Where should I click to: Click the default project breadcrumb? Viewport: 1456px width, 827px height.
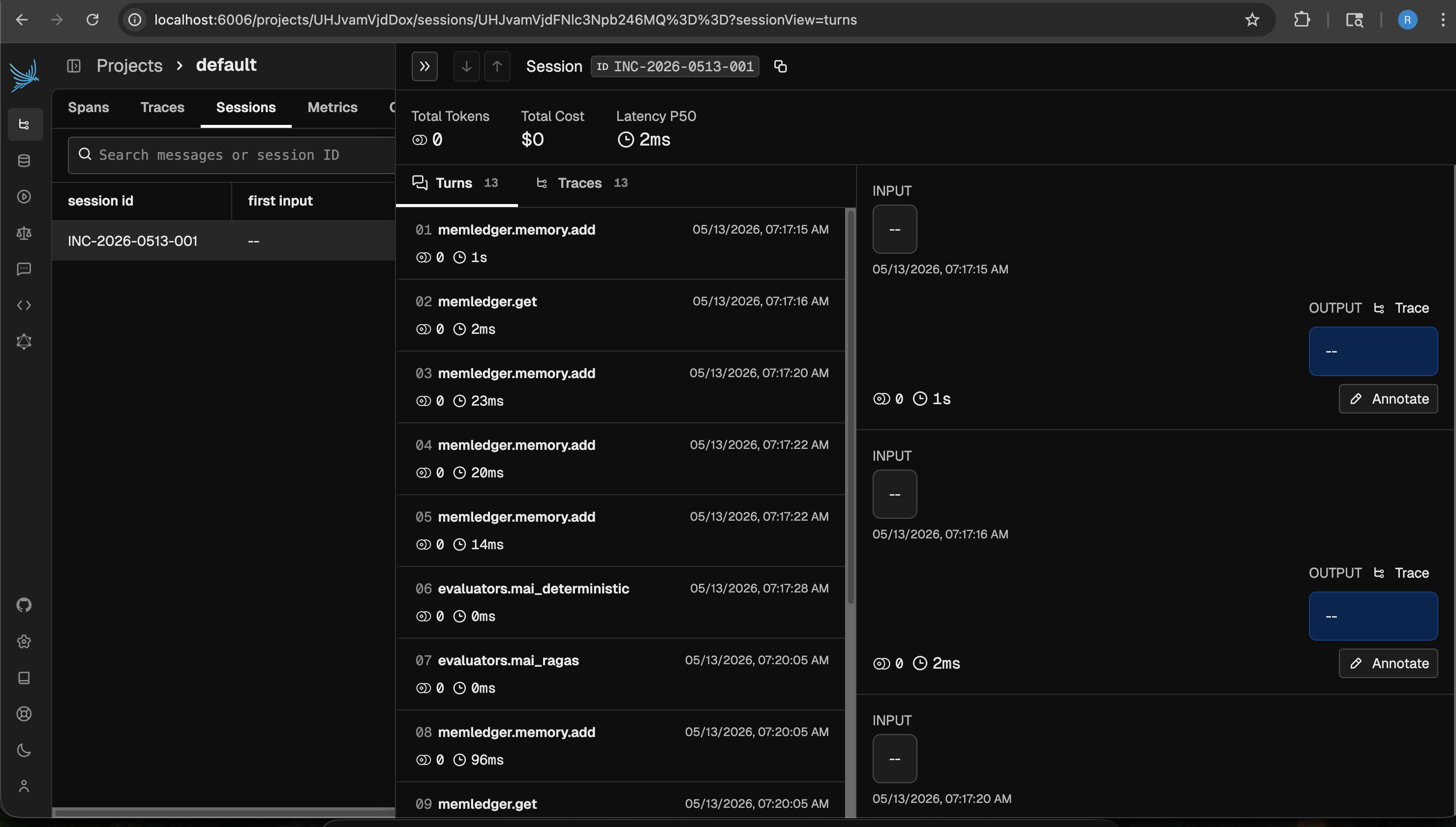(226, 65)
